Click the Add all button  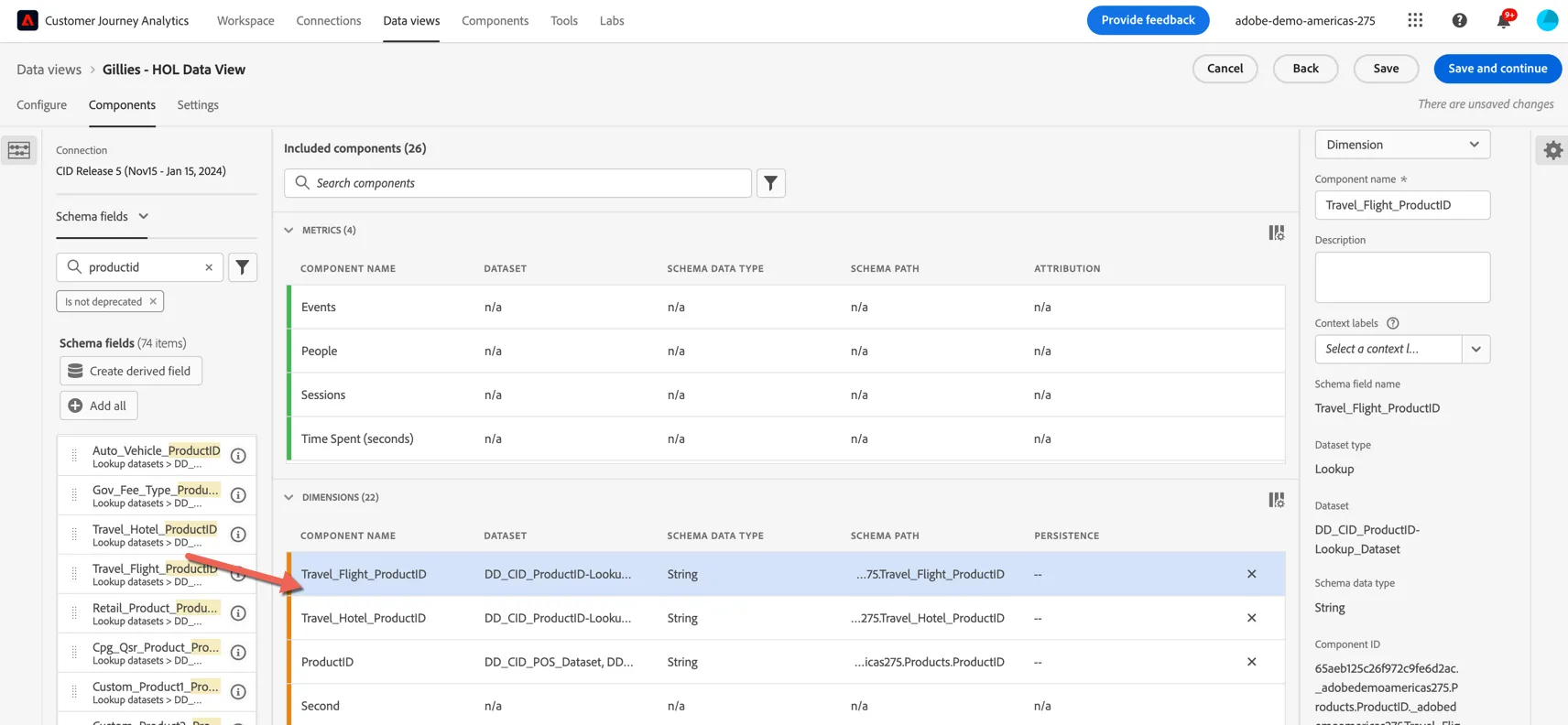click(99, 406)
